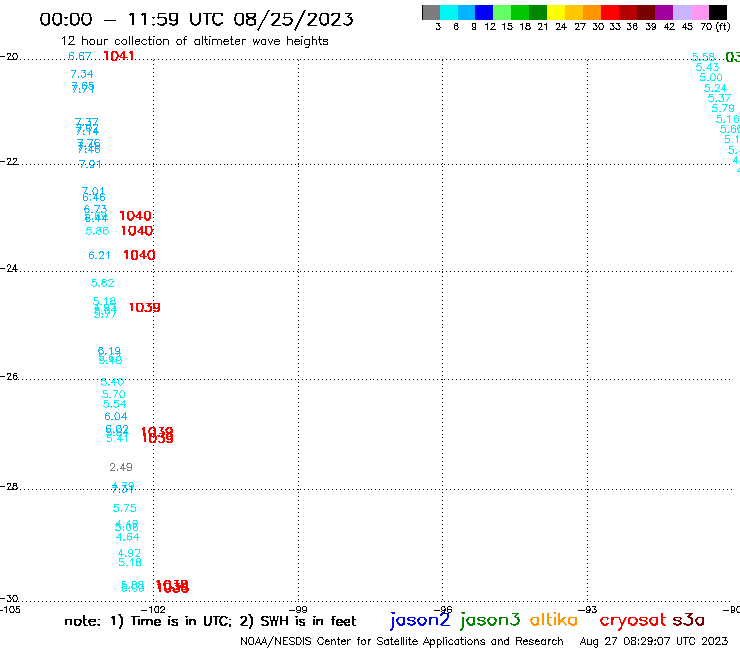Click the longitude axis label '-102'
The height and width of the screenshot is (650, 740).
[x=153, y=609]
